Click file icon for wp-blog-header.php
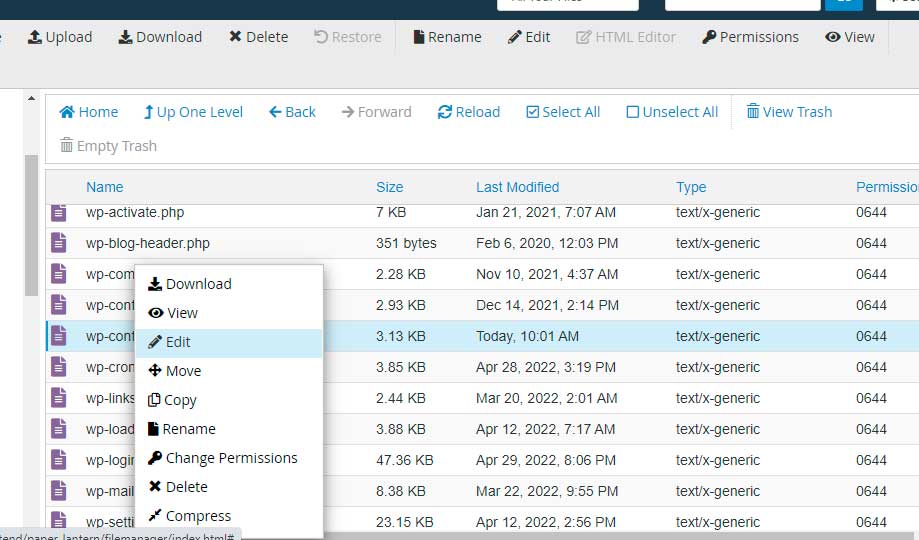The height and width of the screenshot is (540, 919). pos(59,243)
